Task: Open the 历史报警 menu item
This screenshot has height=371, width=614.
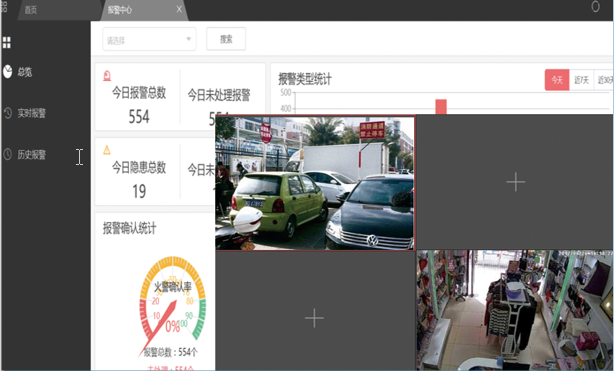Action: point(31,155)
